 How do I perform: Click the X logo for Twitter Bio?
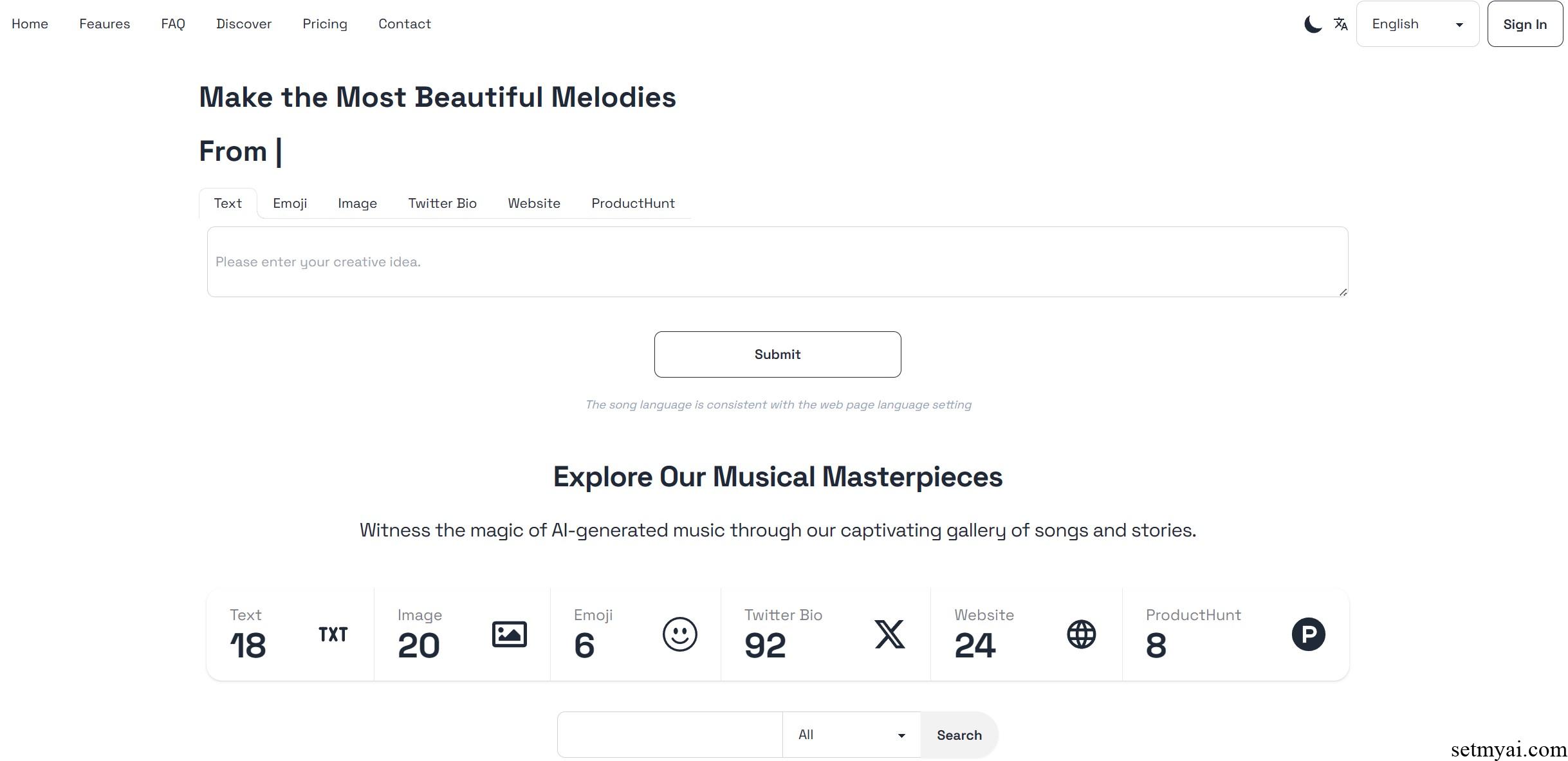889,634
